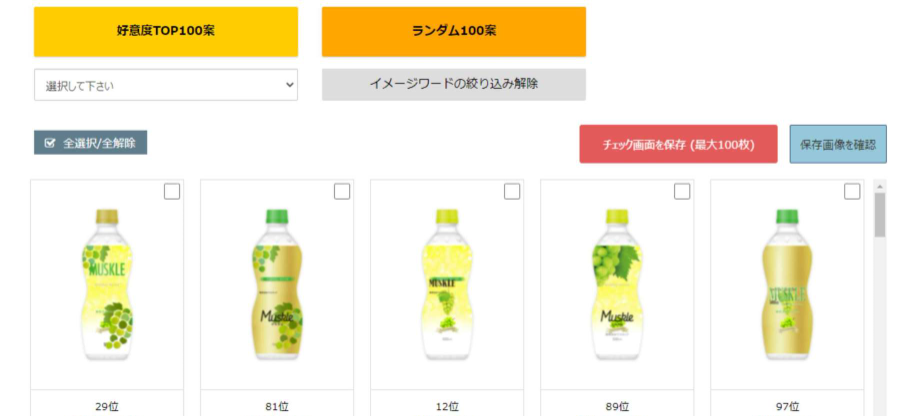Click the dropdown arrow of 選択して下さい
The width and height of the screenshot is (900, 416).
(289, 85)
